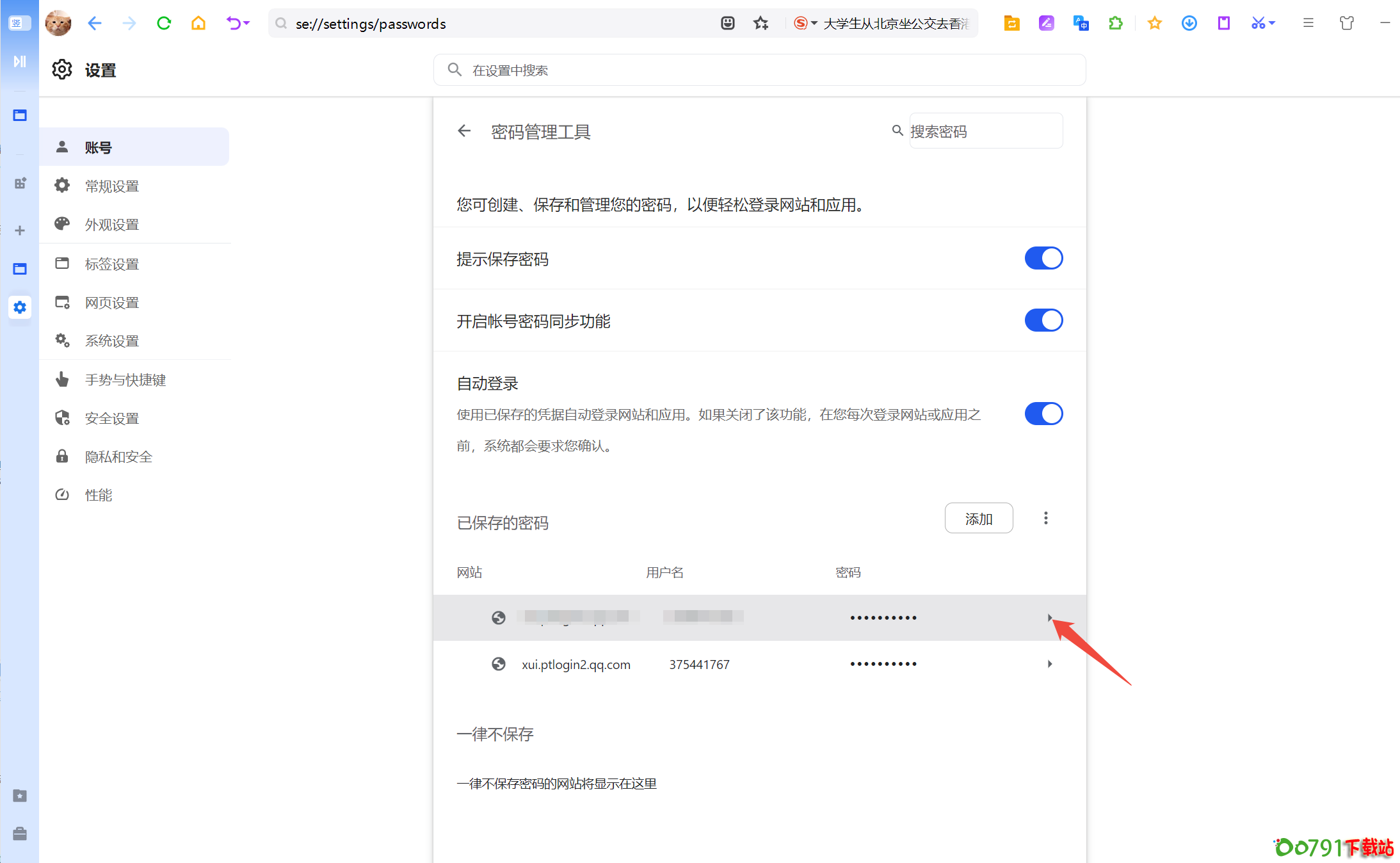The image size is (1400, 863).
Task: Open 隐私和安全 settings section
Action: pos(118,456)
